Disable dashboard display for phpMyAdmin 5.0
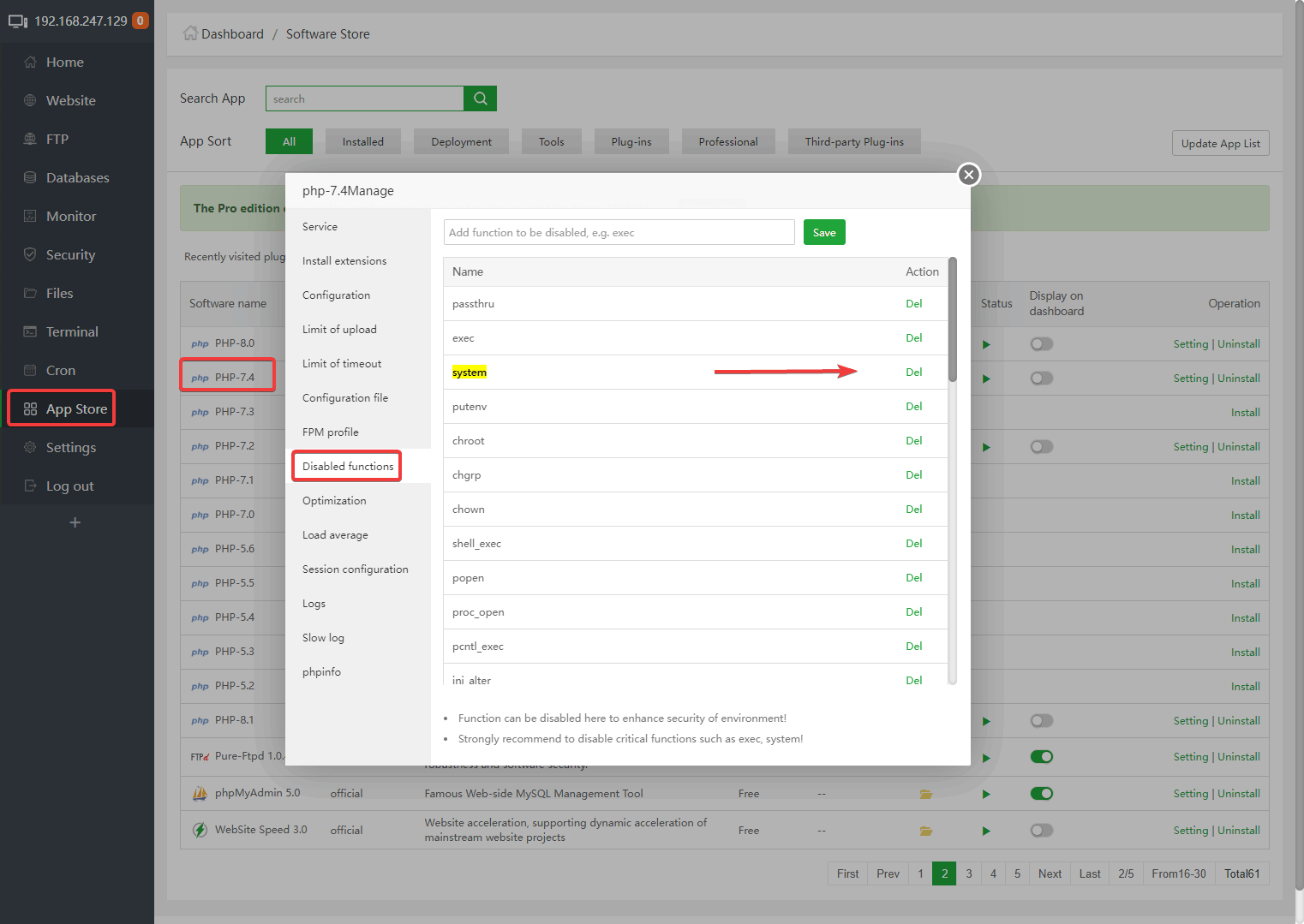This screenshot has width=1304, height=924. point(1041,794)
